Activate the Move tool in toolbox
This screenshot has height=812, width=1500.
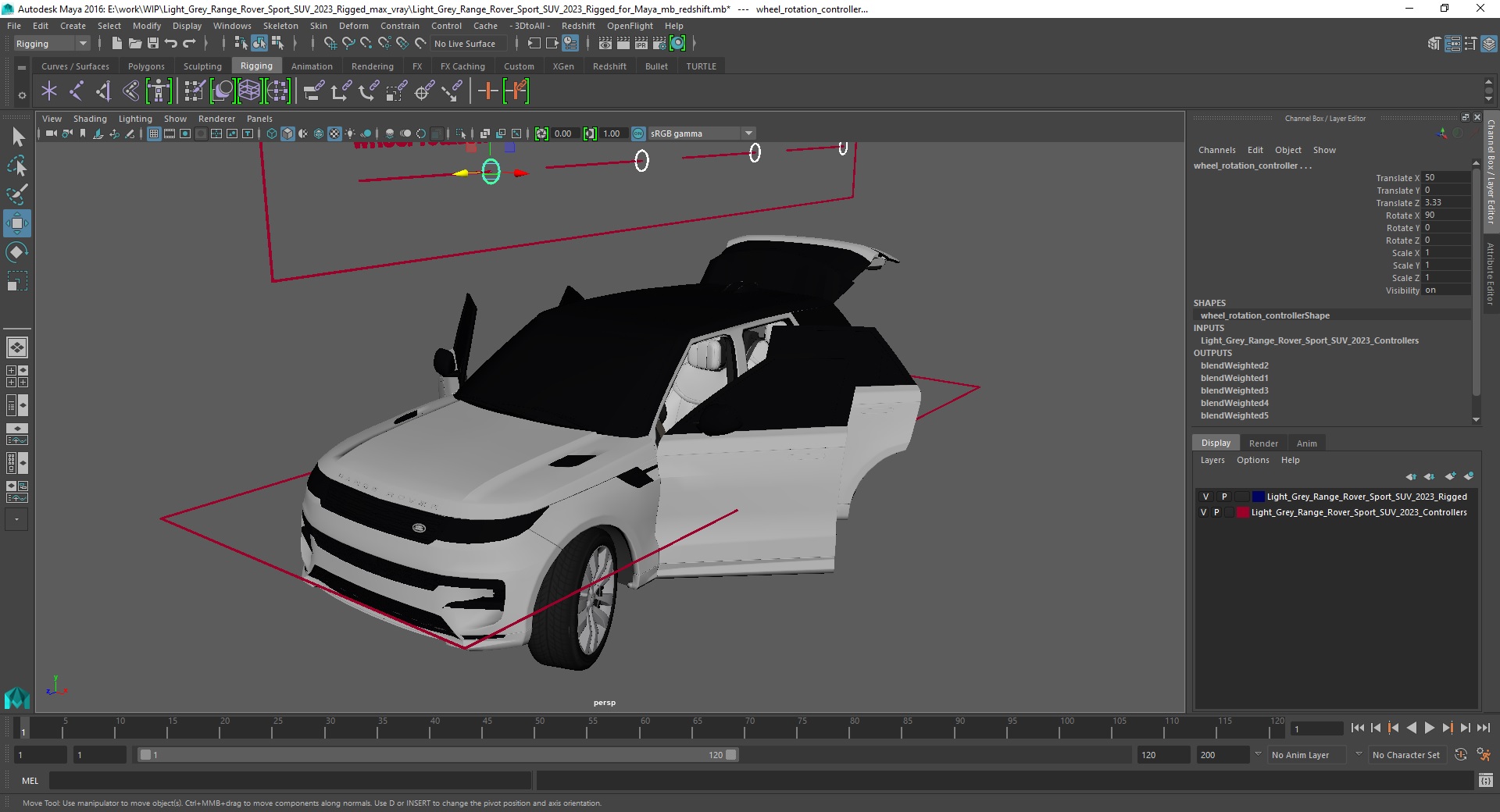click(x=17, y=223)
